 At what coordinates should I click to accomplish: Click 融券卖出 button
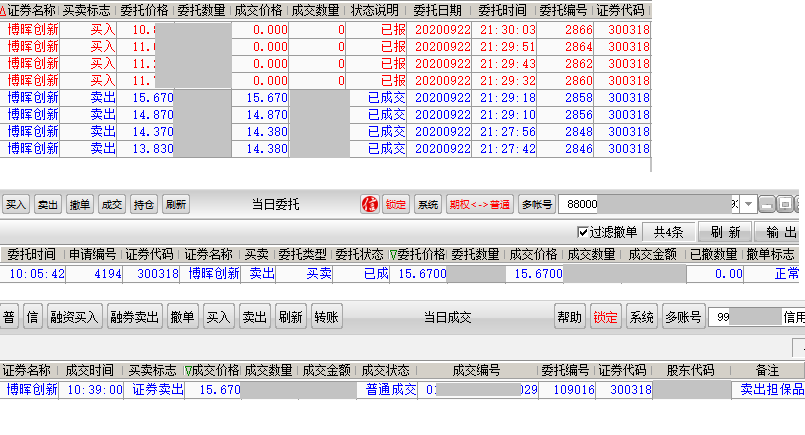pyautogui.click(x=135, y=317)
